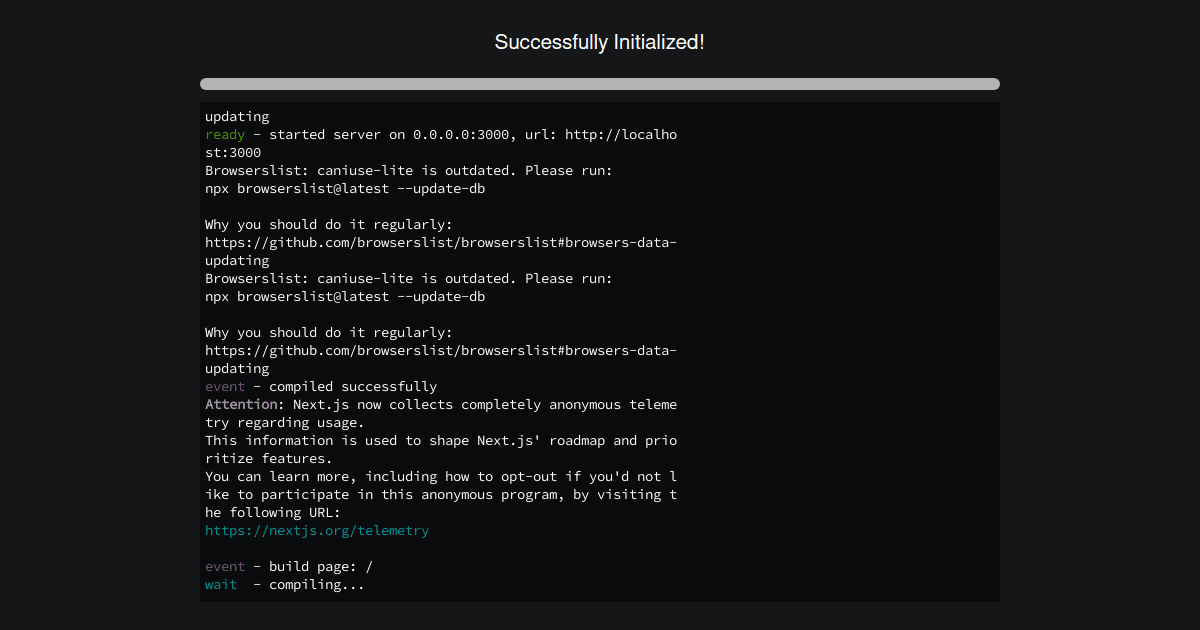Select the cyan wait keyword
This screenshot has width=1200, height=630.
pos(220,584)
